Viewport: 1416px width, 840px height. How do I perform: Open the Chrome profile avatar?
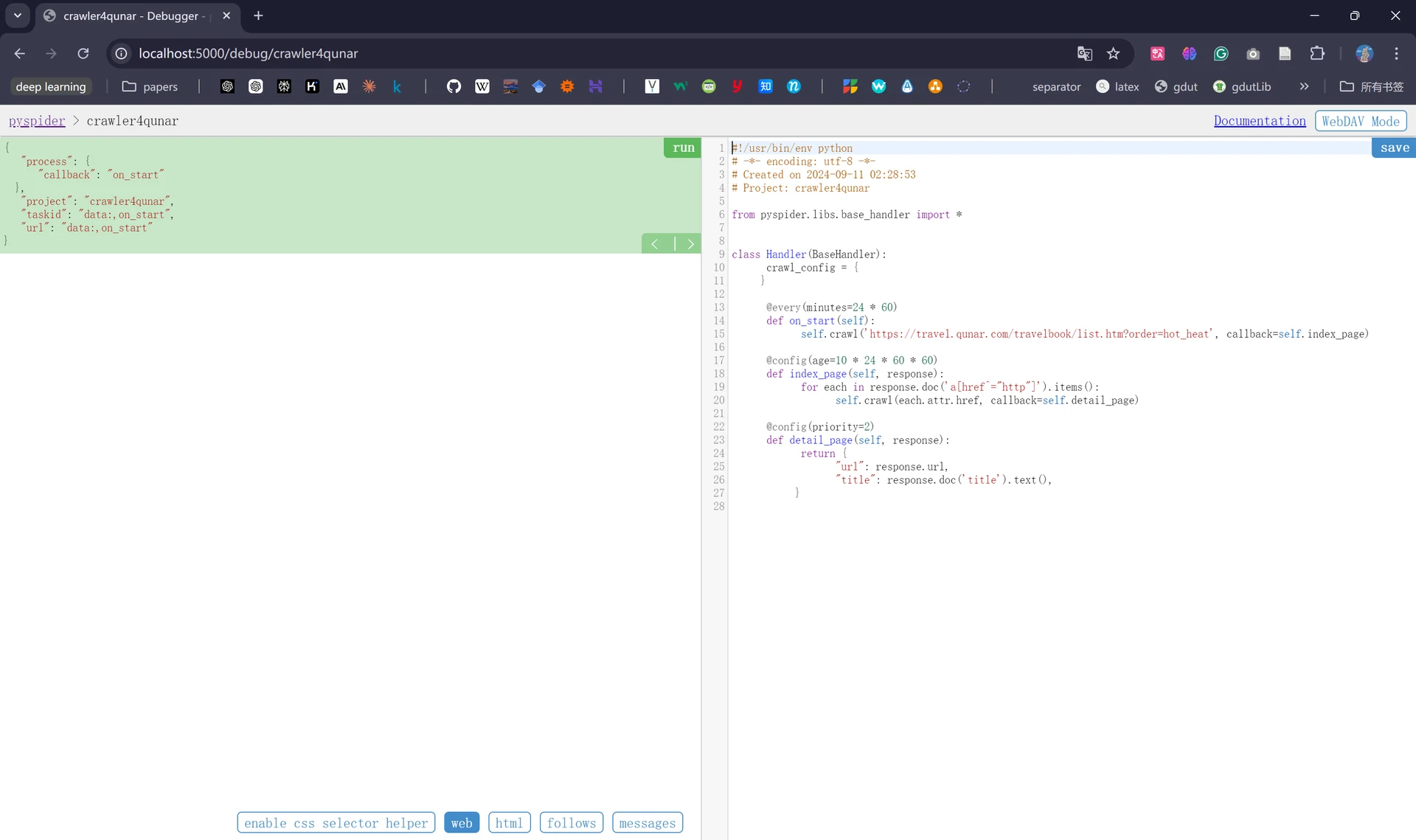click(x=1364, y=53)
